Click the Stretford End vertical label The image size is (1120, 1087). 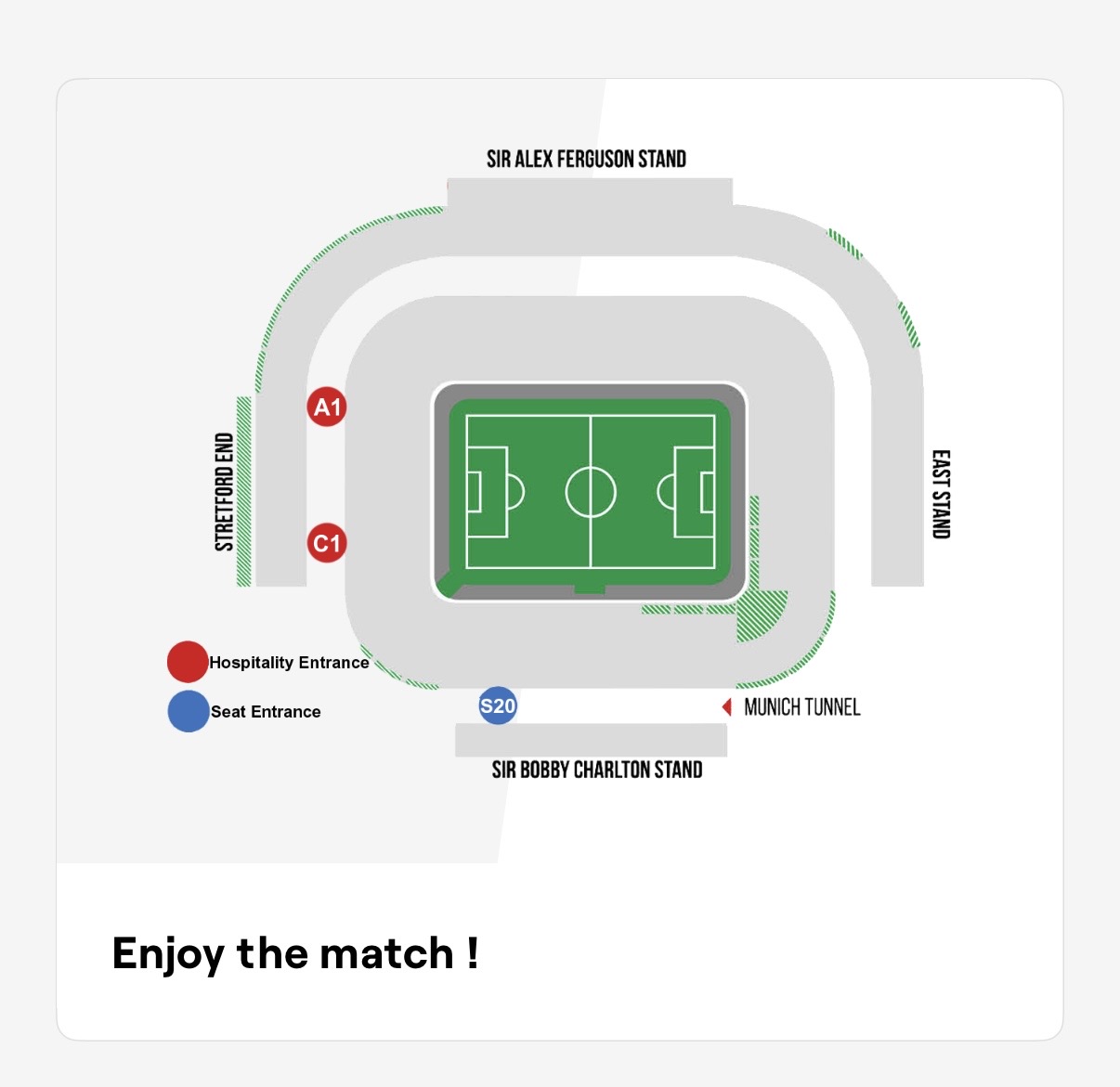[x=224, y=492]
